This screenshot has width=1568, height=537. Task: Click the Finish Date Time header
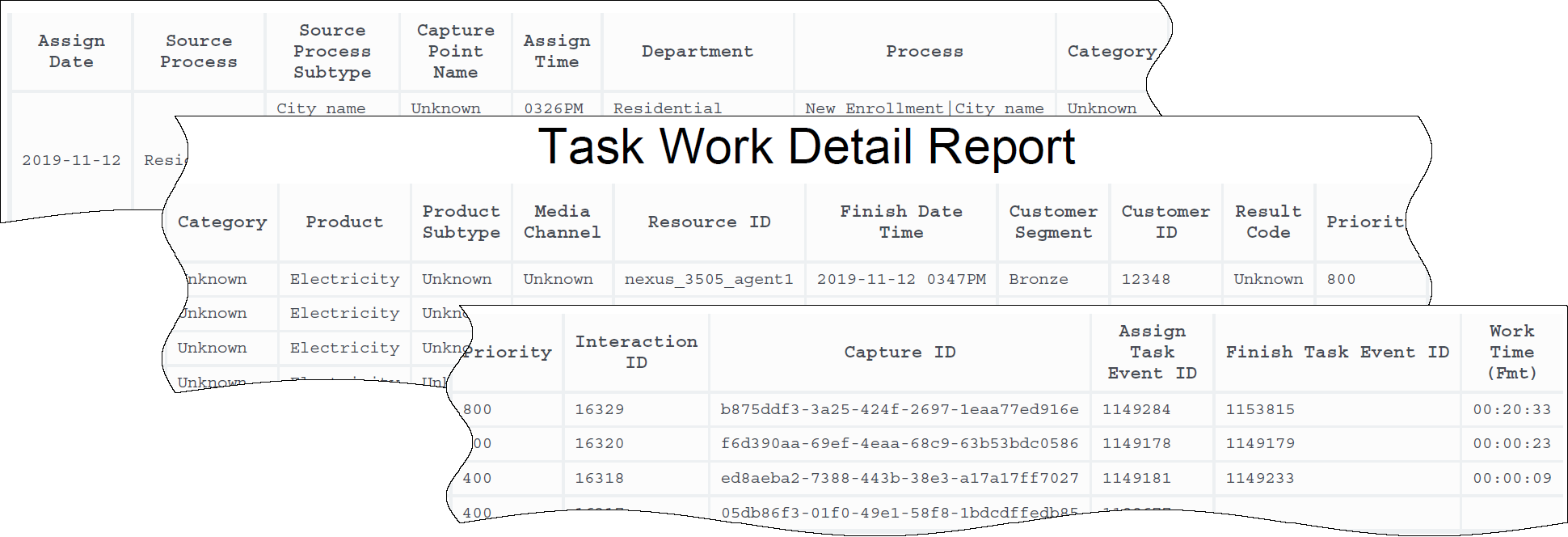[900, 222]
